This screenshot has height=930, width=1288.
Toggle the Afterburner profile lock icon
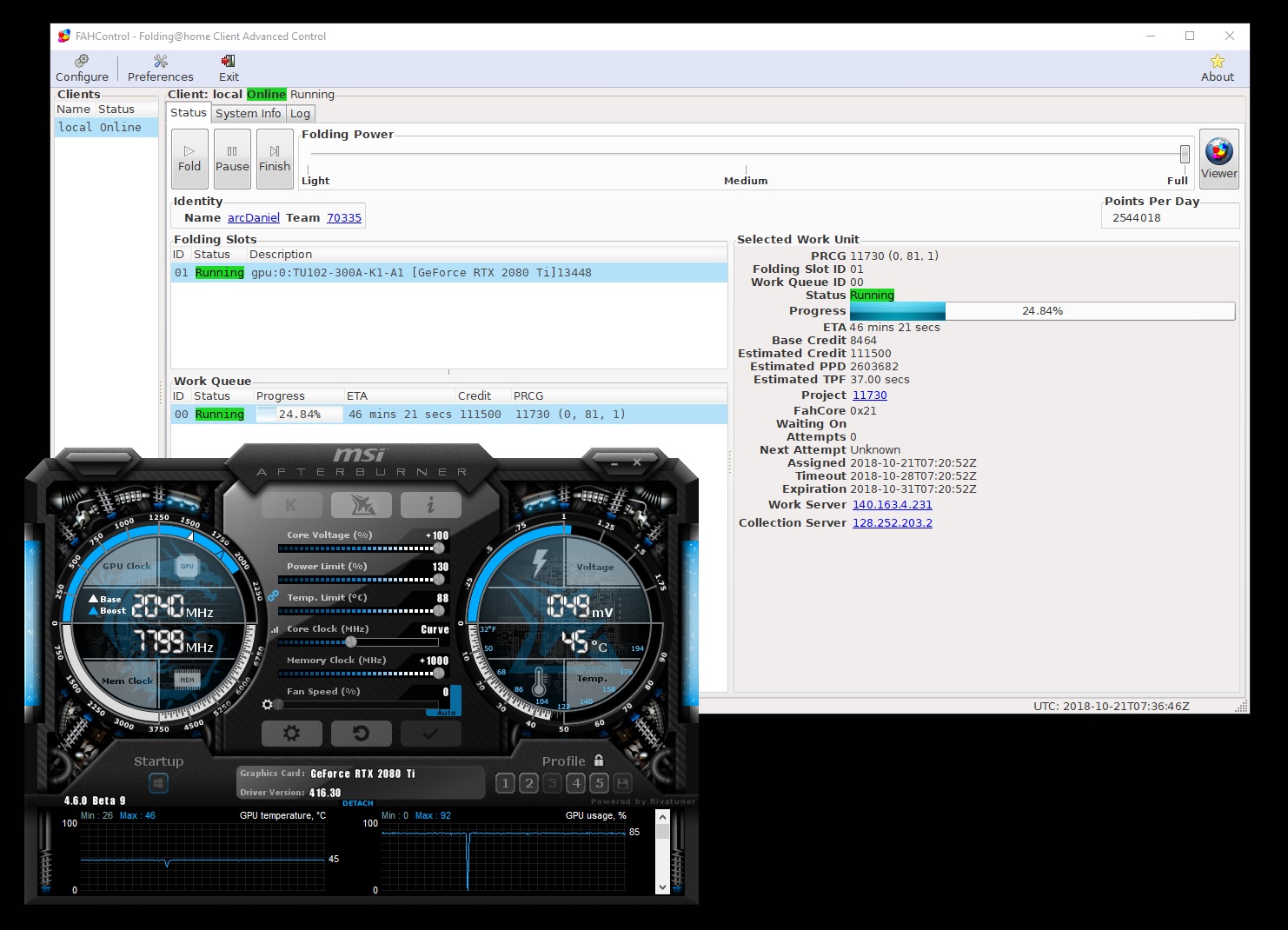point(599,761)
